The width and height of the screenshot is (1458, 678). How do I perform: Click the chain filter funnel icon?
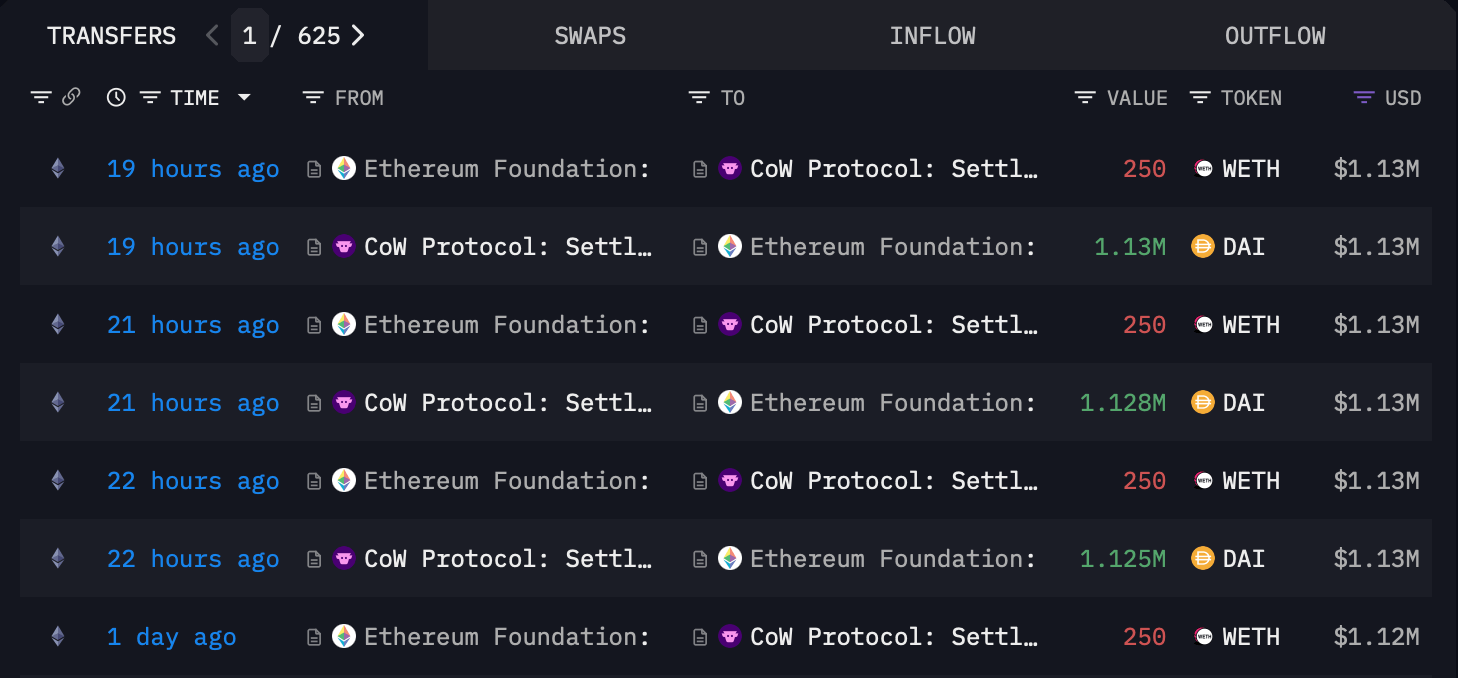[40, 97]
